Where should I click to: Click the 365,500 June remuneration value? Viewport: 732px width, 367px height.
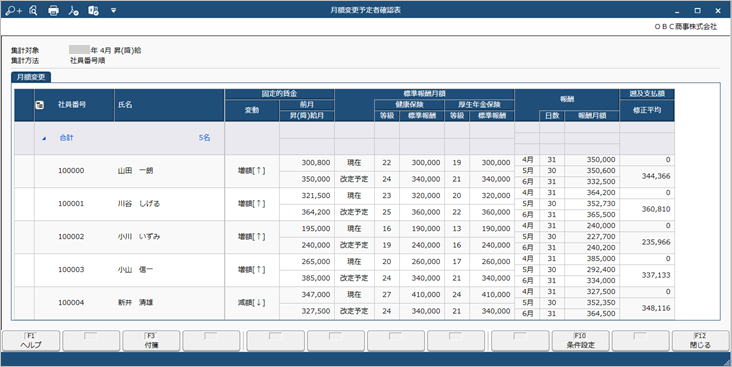601,215
